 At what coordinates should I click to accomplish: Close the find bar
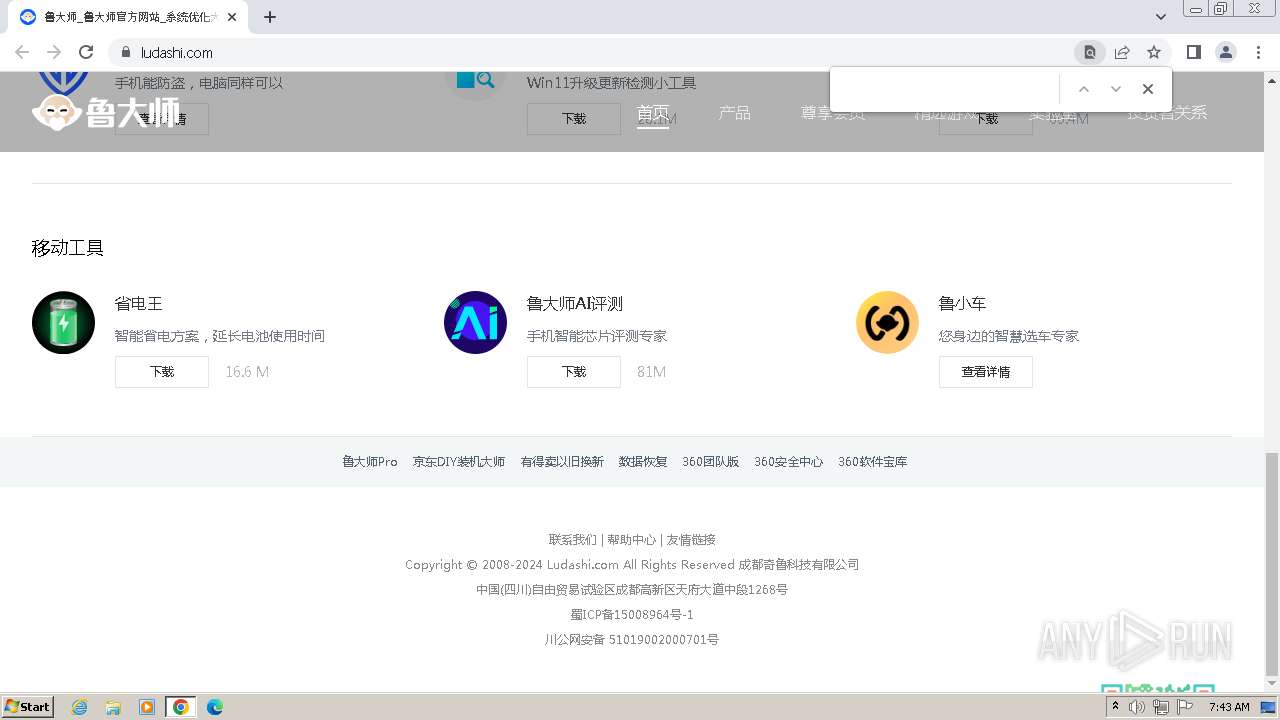(x=1148, y=89)
